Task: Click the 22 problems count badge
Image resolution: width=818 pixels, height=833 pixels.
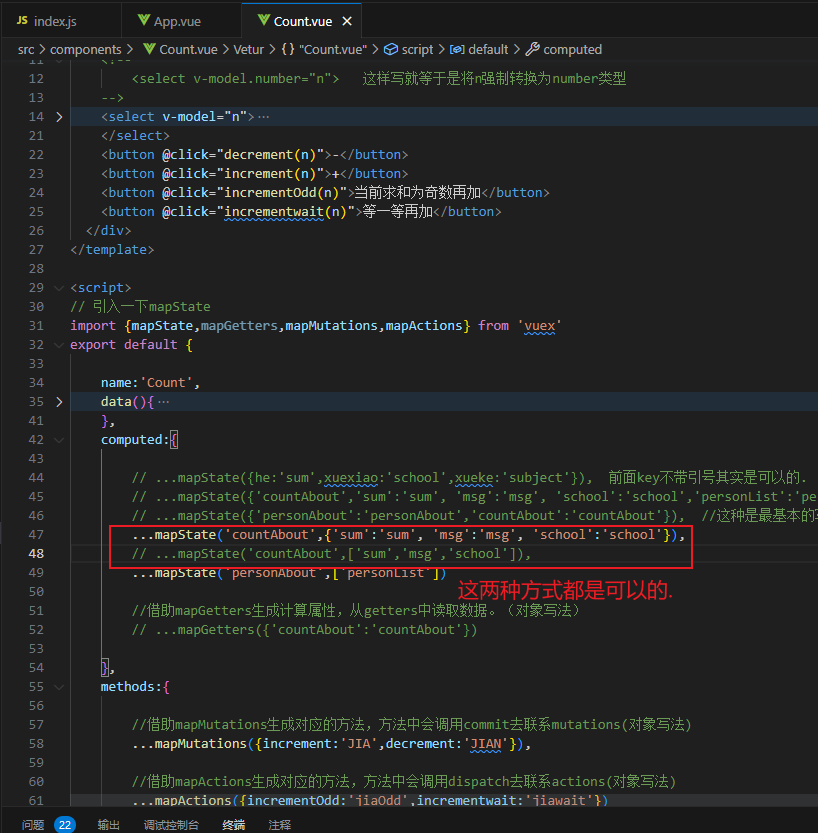Action: (x=65, y=825)
